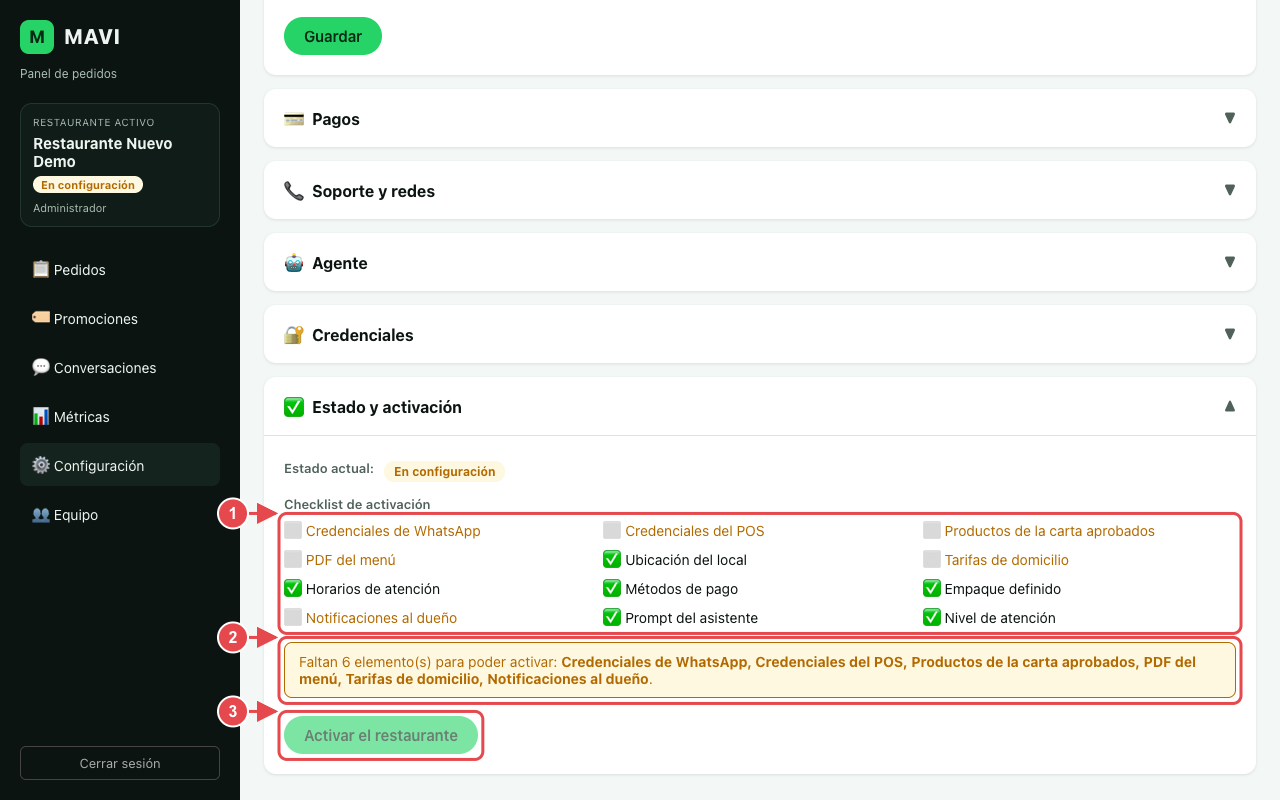Screen dimensions: 1280x800
Task: Toggle the Nivel de atención checkbox
Action: [x=932, y=617]
